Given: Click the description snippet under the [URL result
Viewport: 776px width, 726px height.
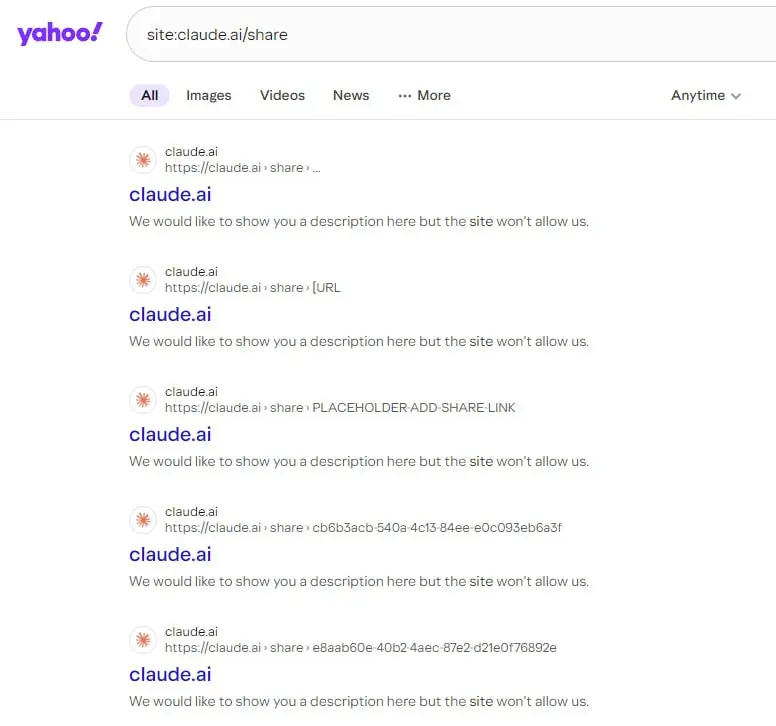Looking at the screenshot, I should click(x=359, y=341).
